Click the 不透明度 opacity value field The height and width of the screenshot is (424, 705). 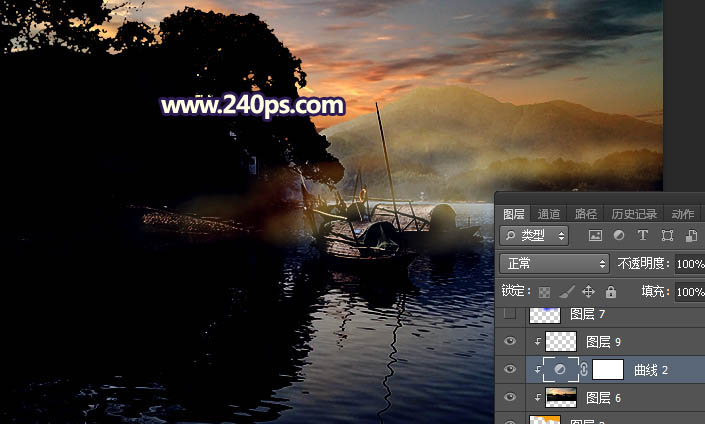pos(689,264)
